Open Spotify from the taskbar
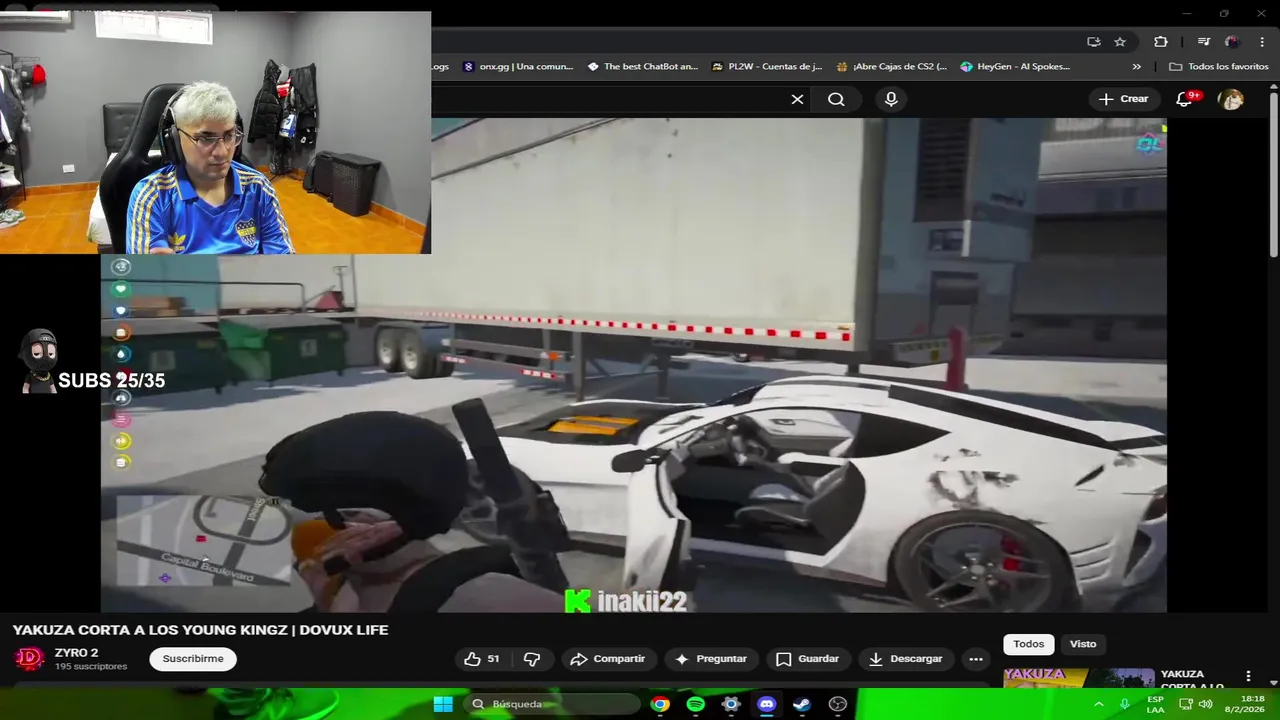 696,704
